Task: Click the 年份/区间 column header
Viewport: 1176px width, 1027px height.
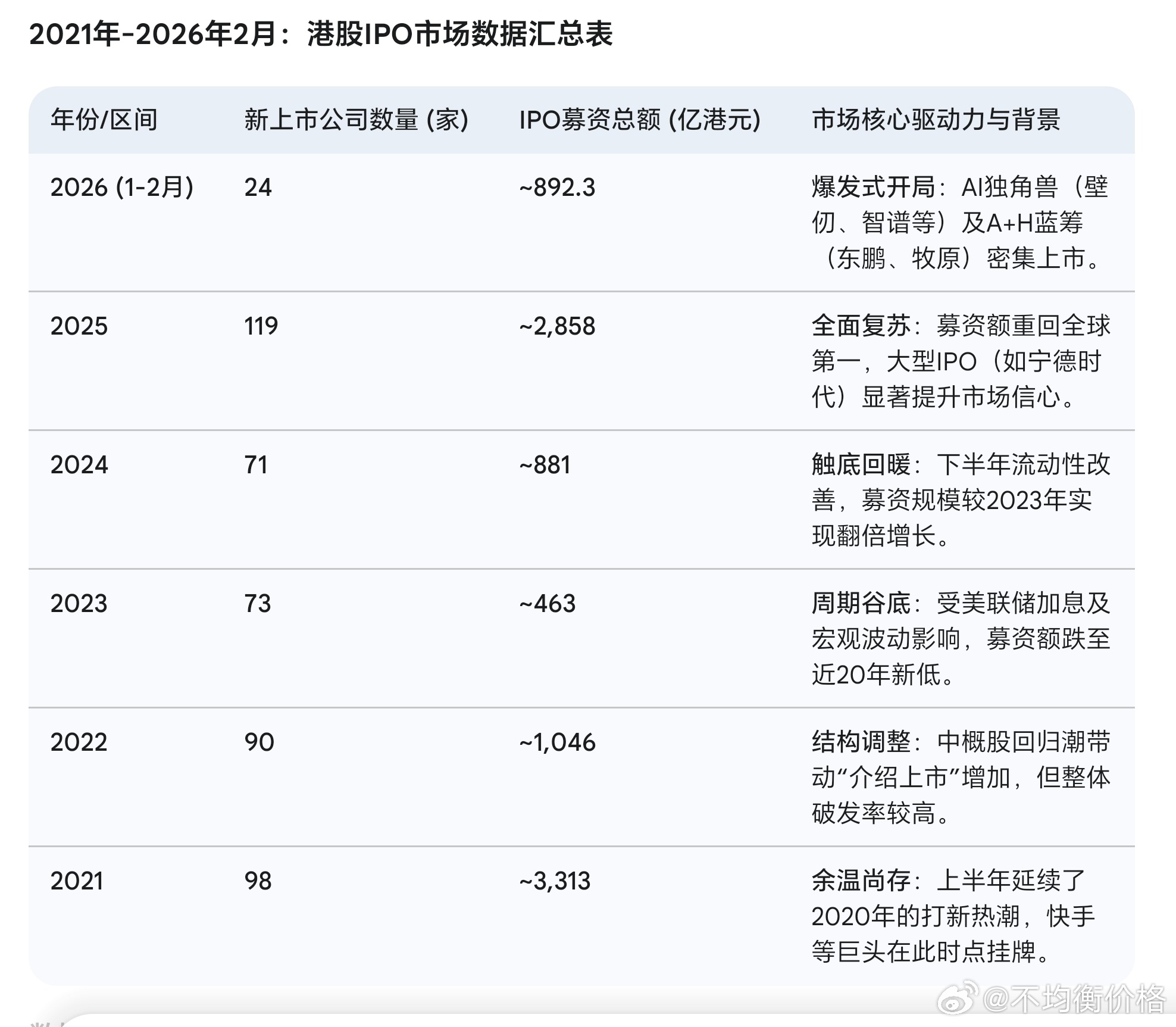Action: coord(104,120)
